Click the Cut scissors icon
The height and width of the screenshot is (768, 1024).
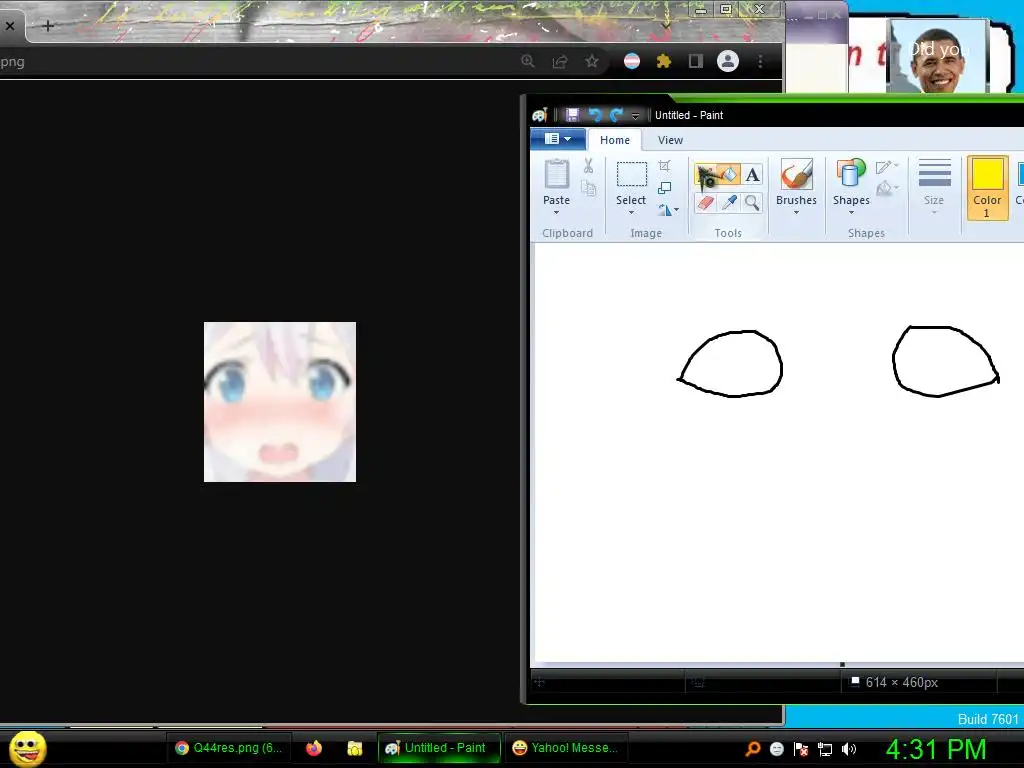[588, 166]
